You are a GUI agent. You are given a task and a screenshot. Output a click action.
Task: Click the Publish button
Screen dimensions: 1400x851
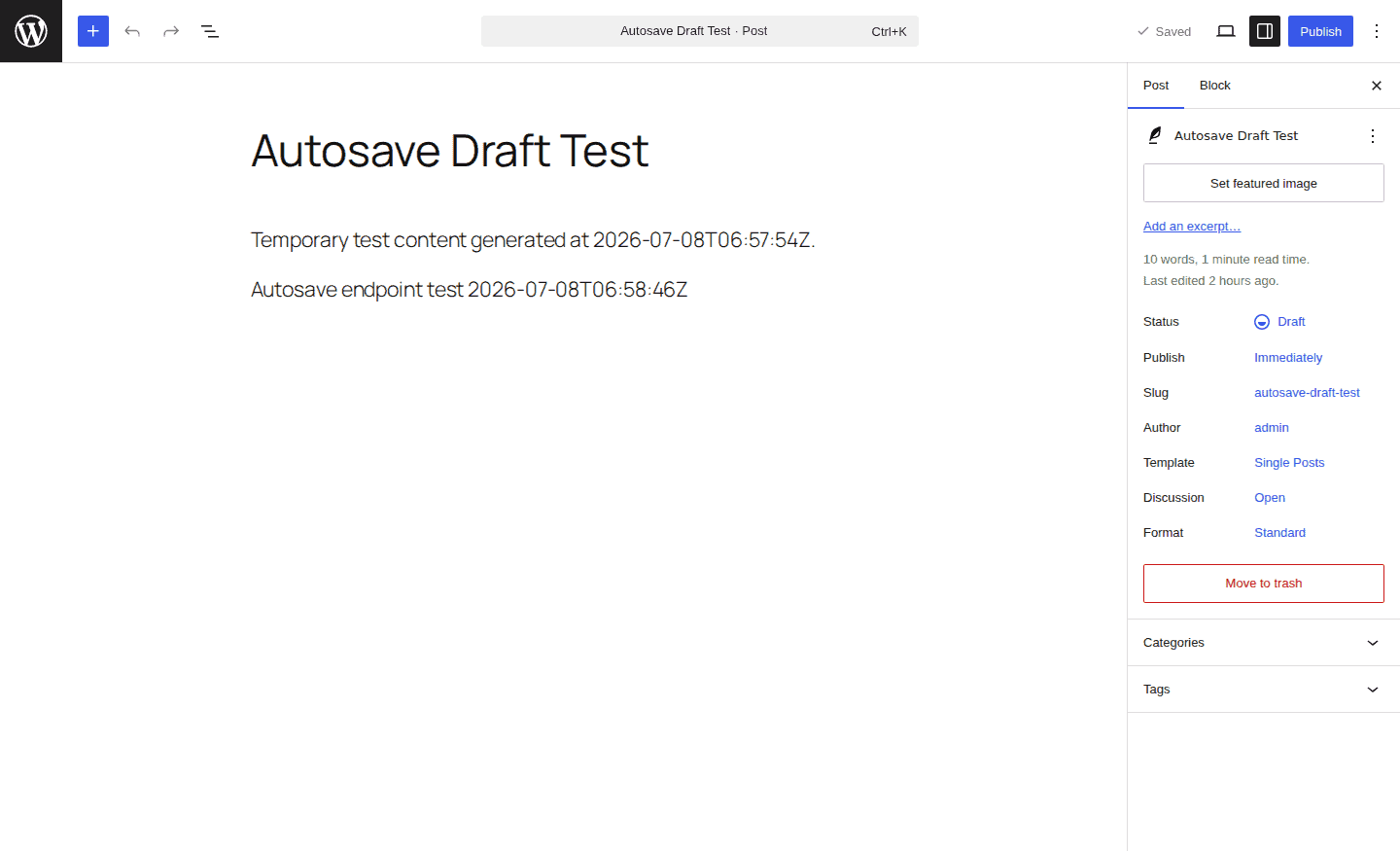pyautogui.click(x=1320, y=31)
